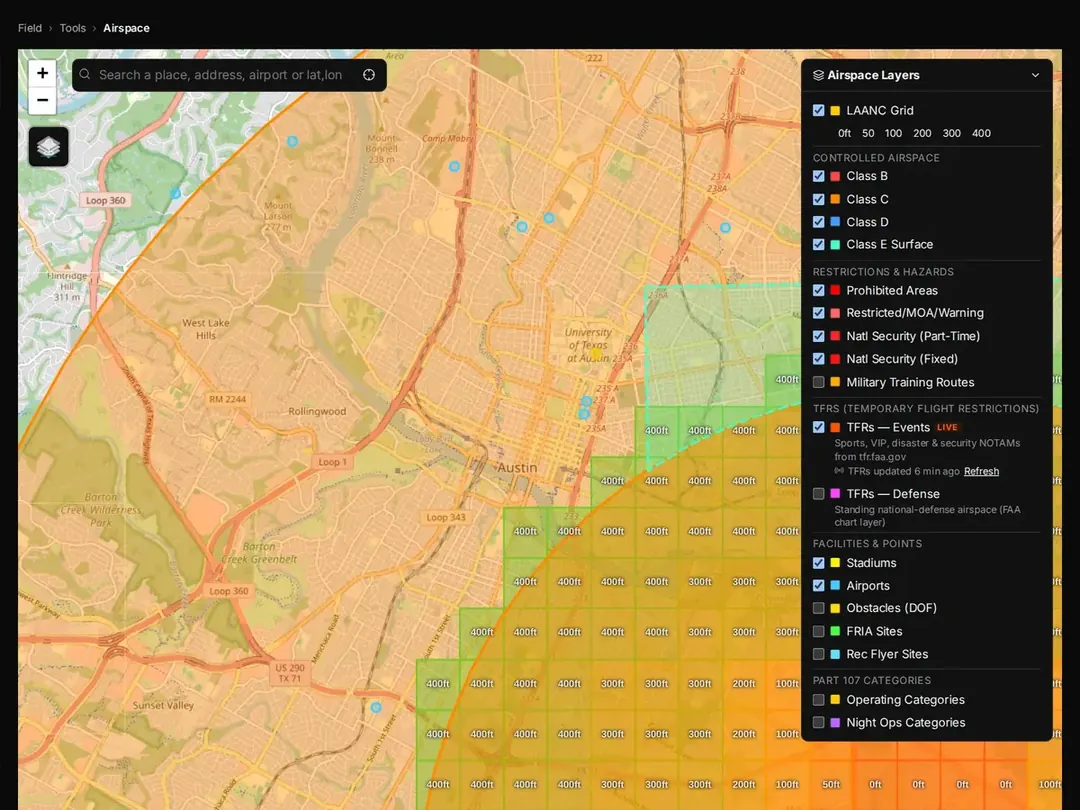1080x810 pixels.
Task: Click the US 290 TX 71 road shield
Action: (290, 673)
